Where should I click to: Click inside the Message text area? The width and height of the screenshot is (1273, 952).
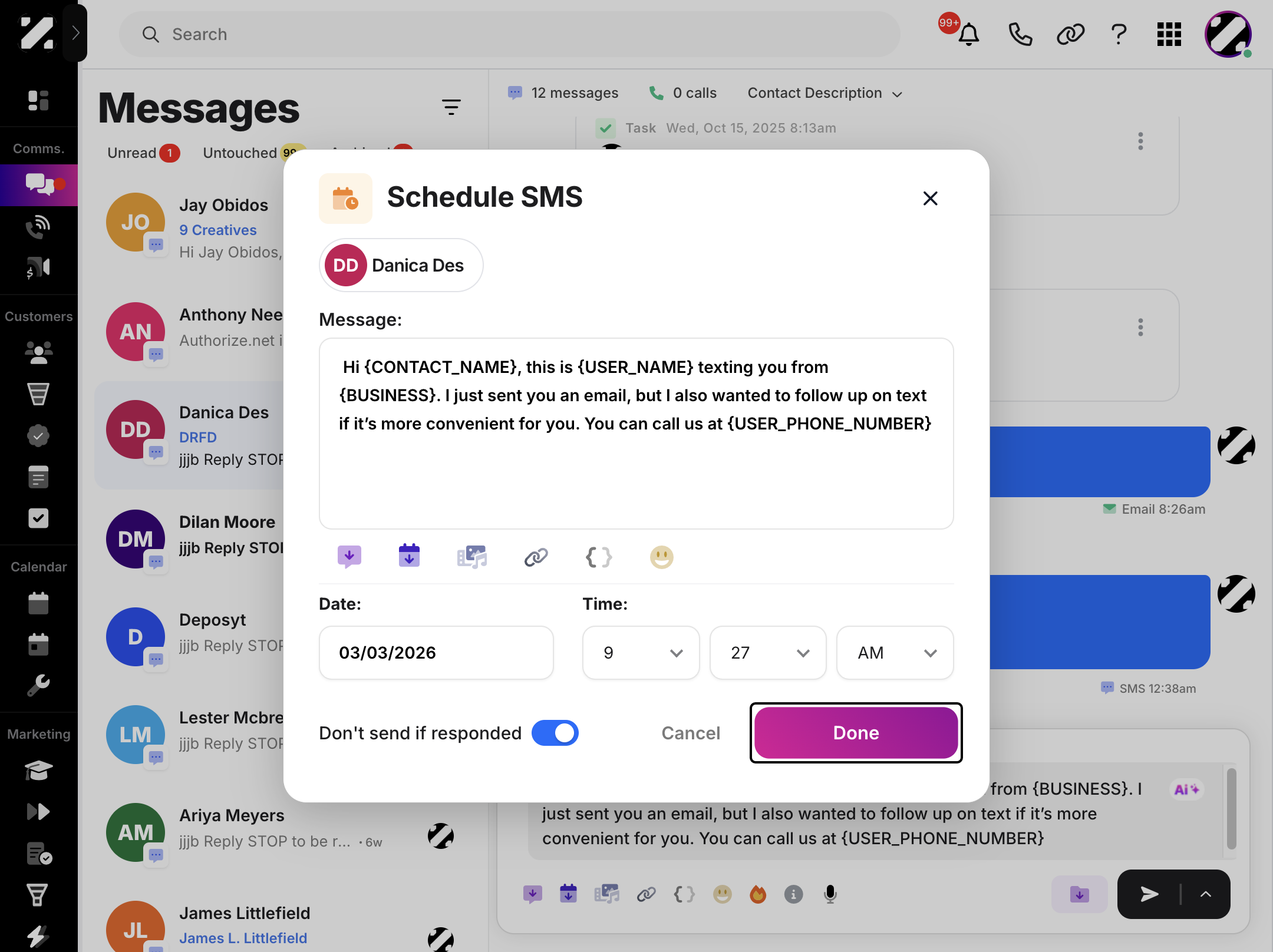pyautogui.click(x=636, y=434)
